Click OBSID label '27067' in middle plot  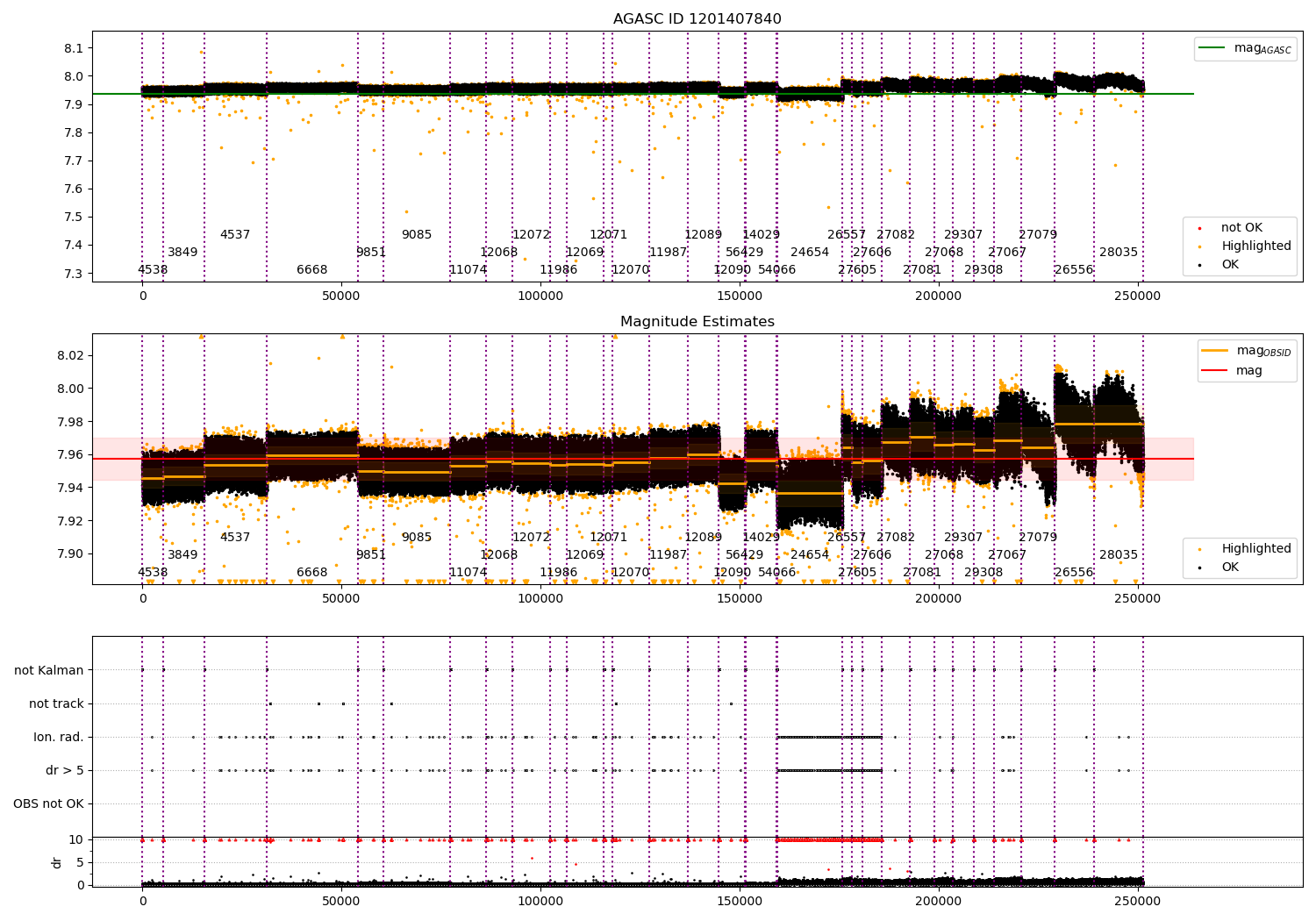point(1007,555)
